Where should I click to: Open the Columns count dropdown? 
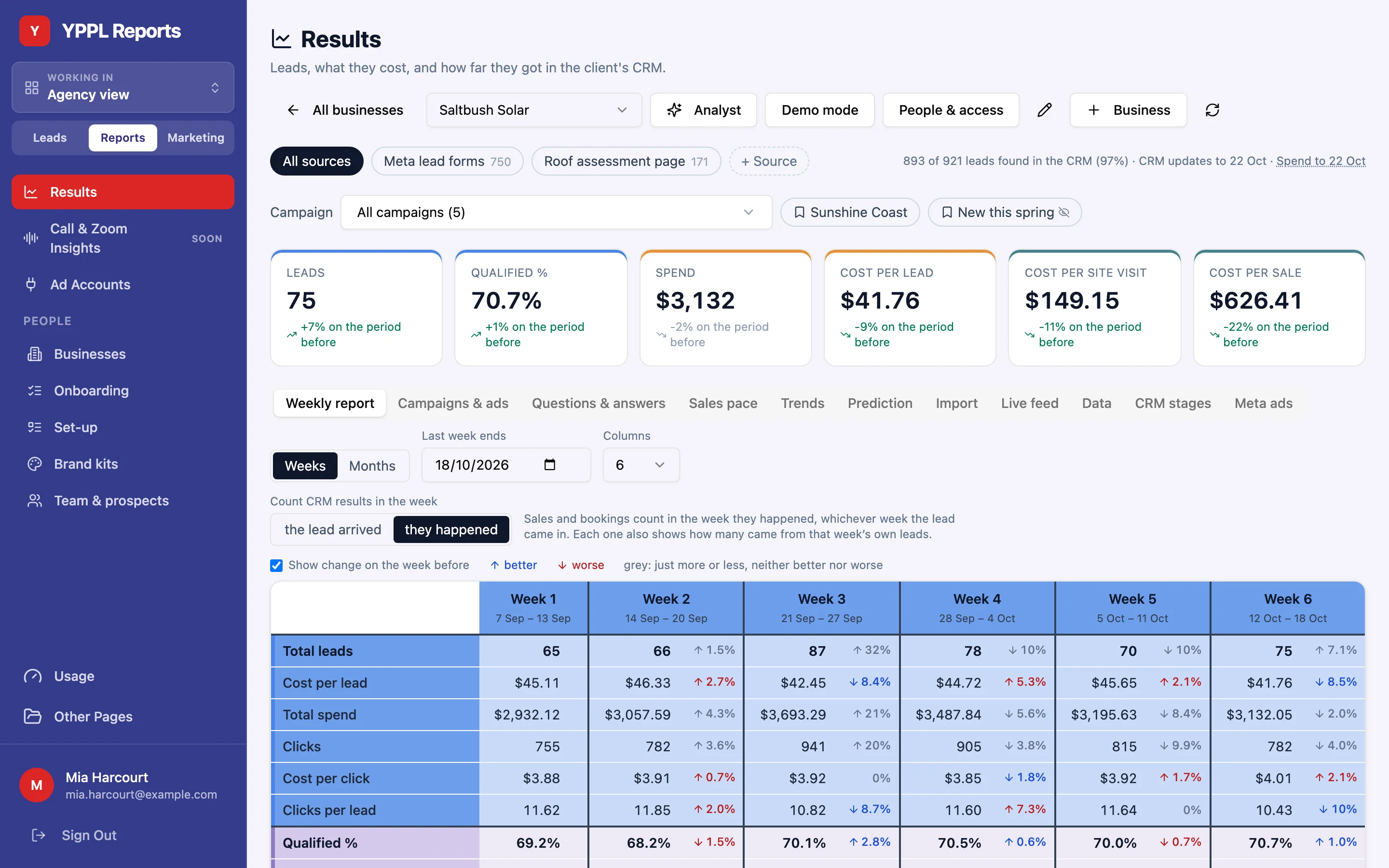pos(640,465)
